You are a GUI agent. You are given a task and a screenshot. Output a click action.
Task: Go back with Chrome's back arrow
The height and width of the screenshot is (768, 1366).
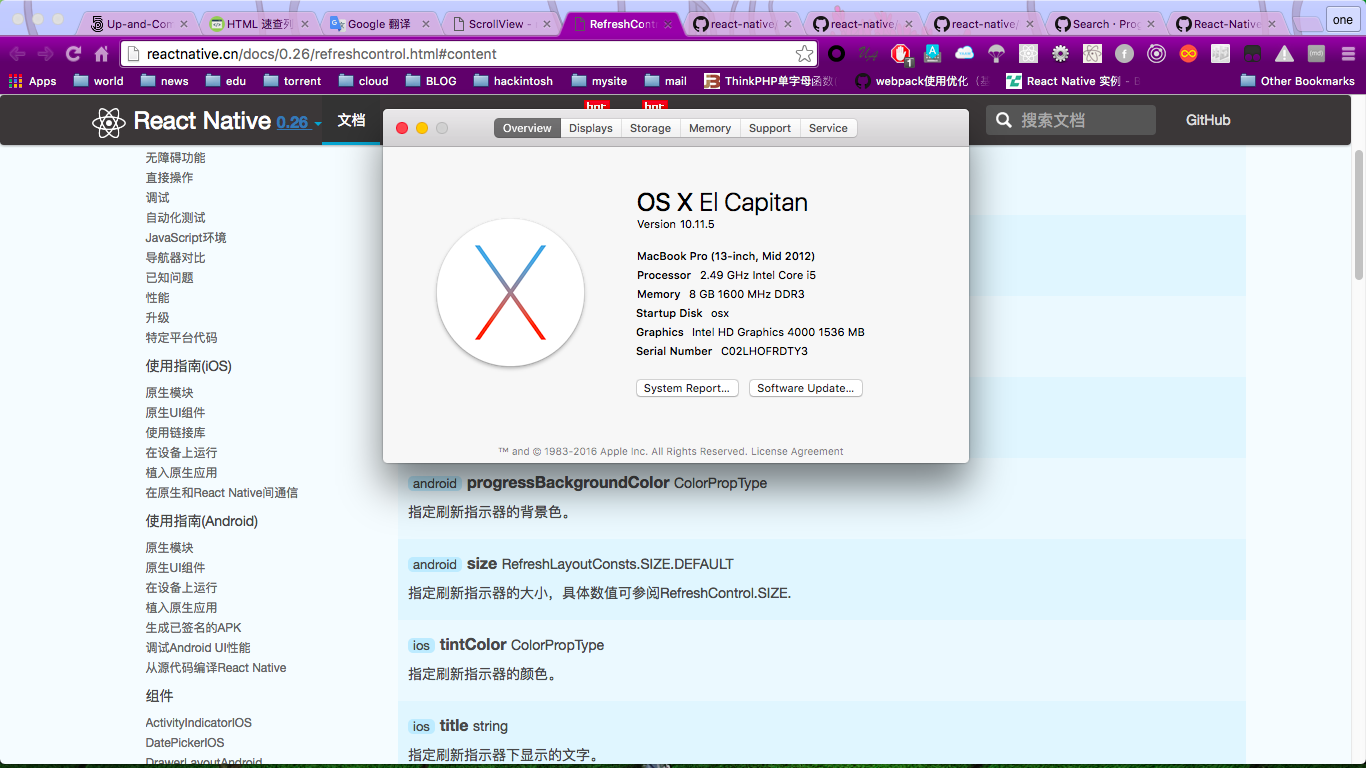click(17, 54)
